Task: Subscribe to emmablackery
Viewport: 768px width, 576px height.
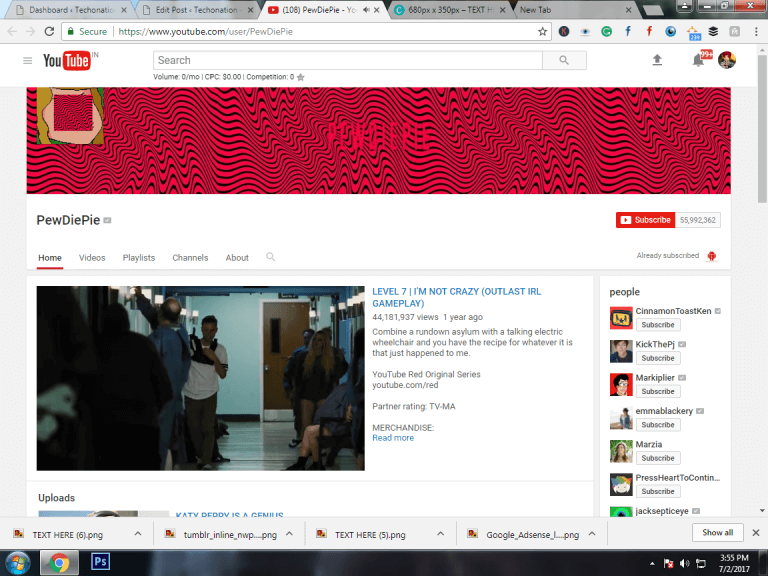Action: [658, 425]
